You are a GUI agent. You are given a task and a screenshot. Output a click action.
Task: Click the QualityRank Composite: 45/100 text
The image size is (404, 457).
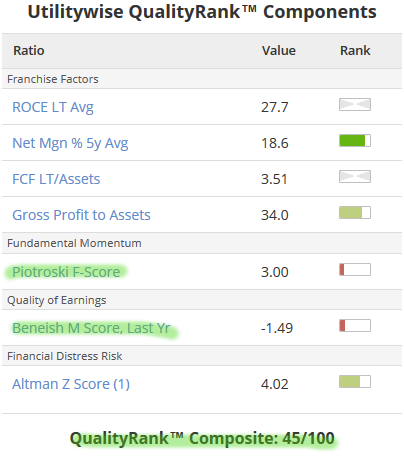[202, 438]
